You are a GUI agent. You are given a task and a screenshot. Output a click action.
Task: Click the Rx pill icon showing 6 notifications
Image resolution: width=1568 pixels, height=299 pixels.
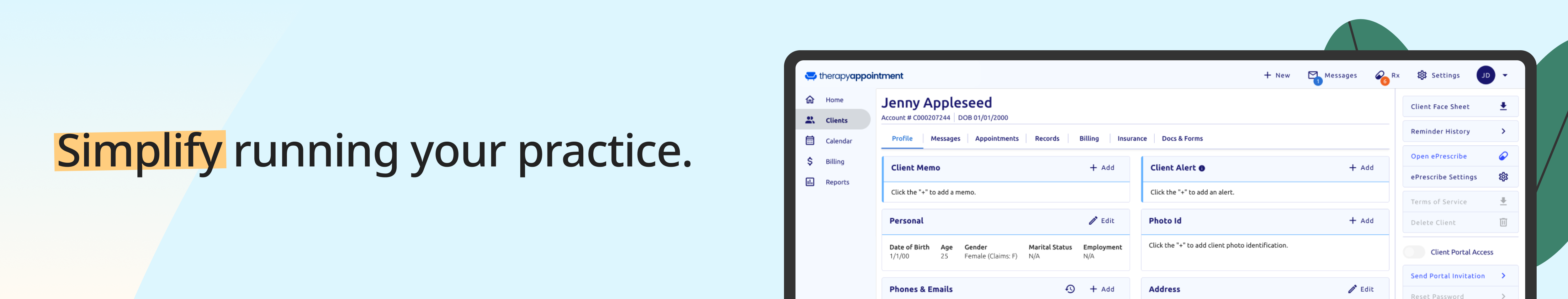[1380, 74]
